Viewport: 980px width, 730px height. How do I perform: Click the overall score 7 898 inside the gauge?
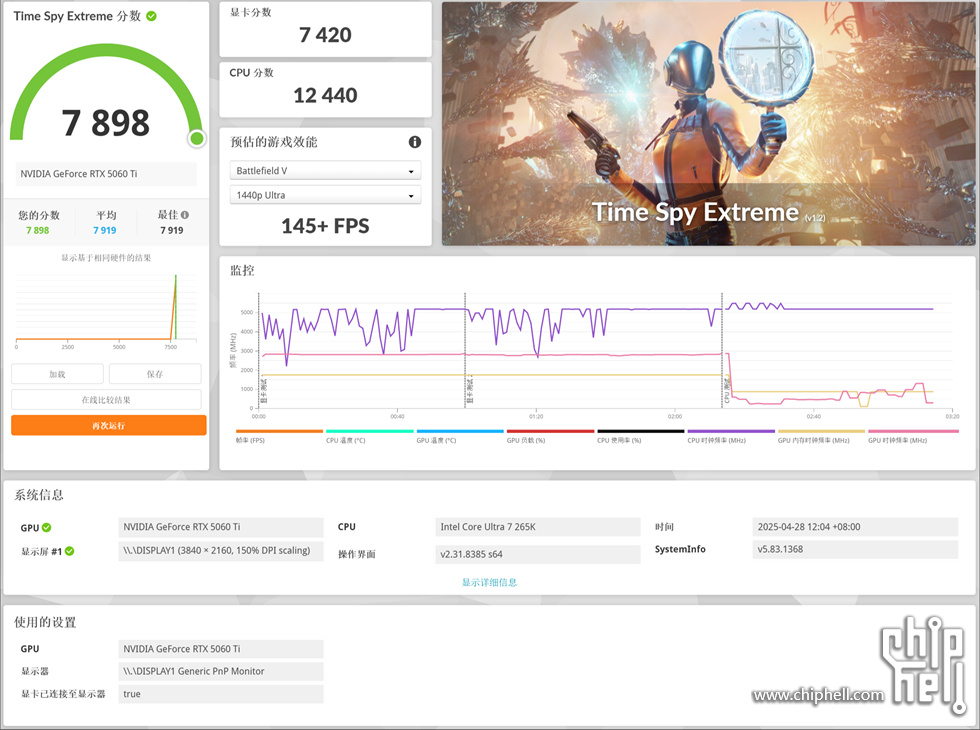tap(106, 122)
